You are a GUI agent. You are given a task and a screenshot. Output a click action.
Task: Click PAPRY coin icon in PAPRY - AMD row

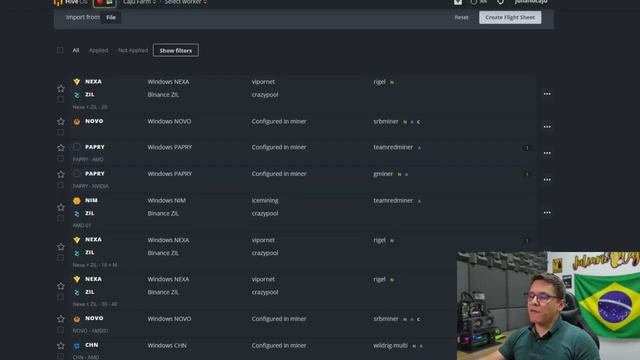pos(77,147)
